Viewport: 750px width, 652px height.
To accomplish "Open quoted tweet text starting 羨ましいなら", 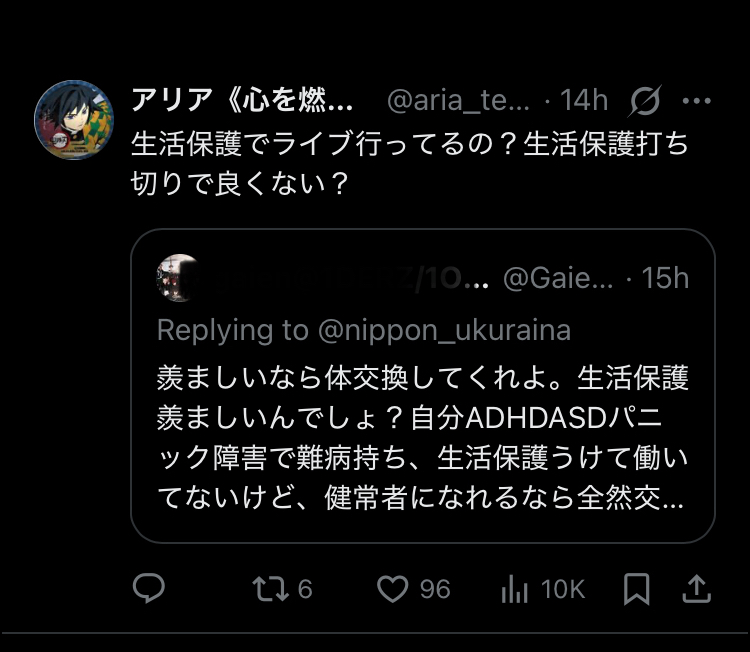I will coord(423,438).
